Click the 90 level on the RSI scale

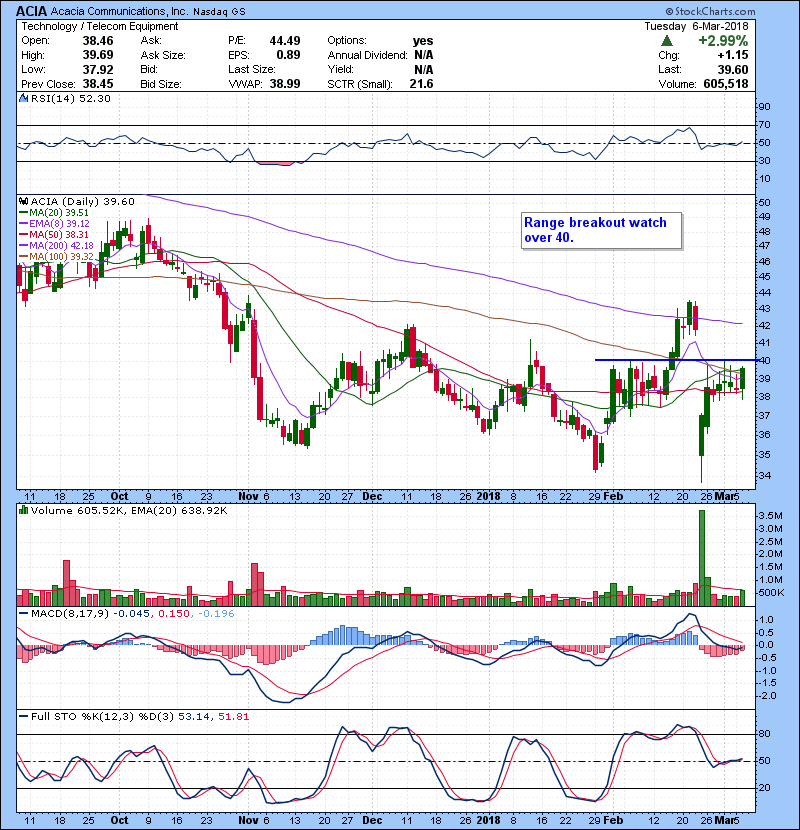pos(765,107)
